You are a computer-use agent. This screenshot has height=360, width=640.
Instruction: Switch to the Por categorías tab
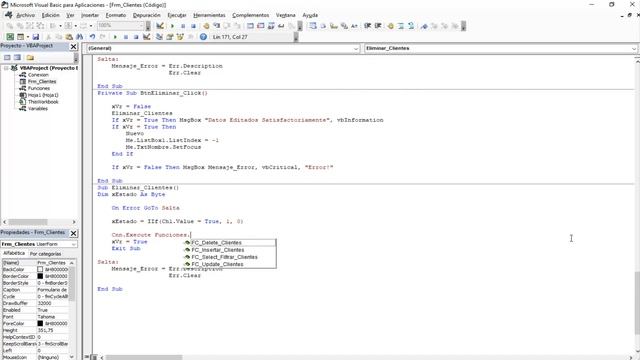[45, 254]
